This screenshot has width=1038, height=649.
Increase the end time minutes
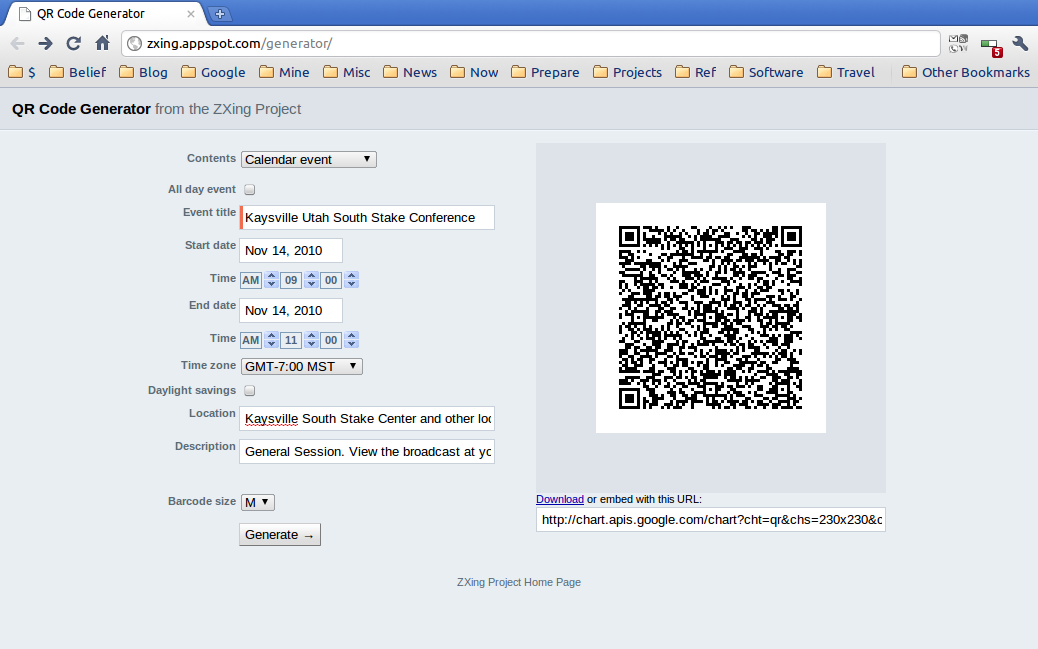tap(352, 336)
